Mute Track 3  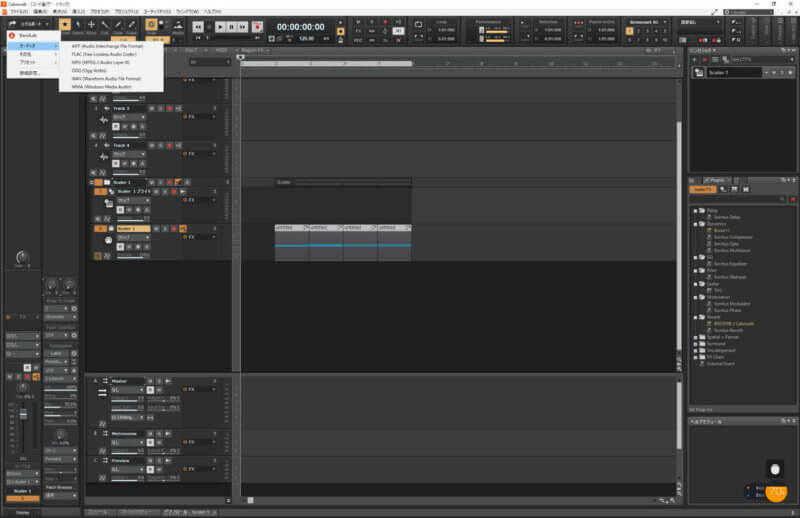click(x=152, y=109)
